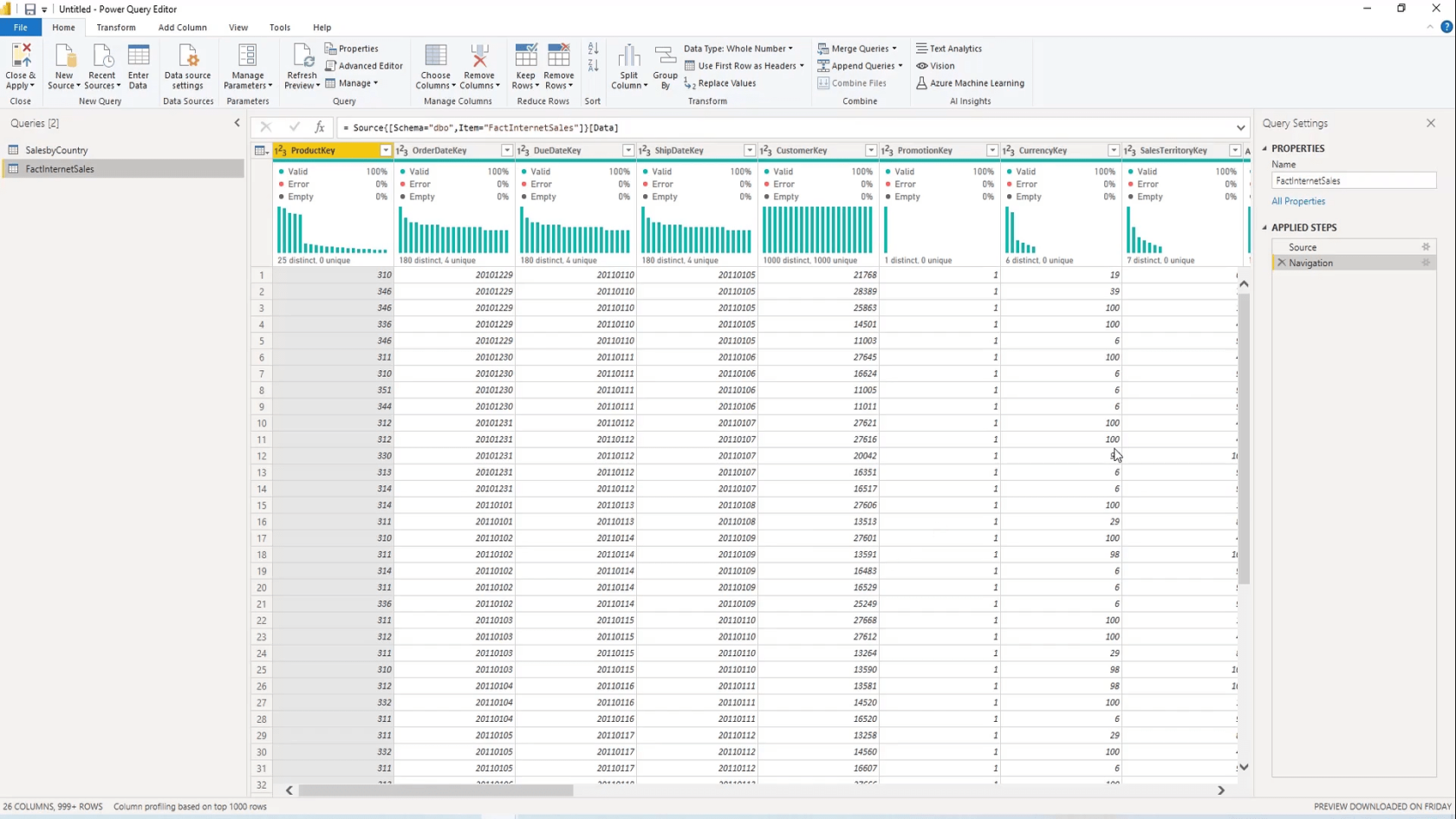Click the table menu icon at grid corner
The width and height of the screenshot is (1456, 819).
click(x=261, y=151)
